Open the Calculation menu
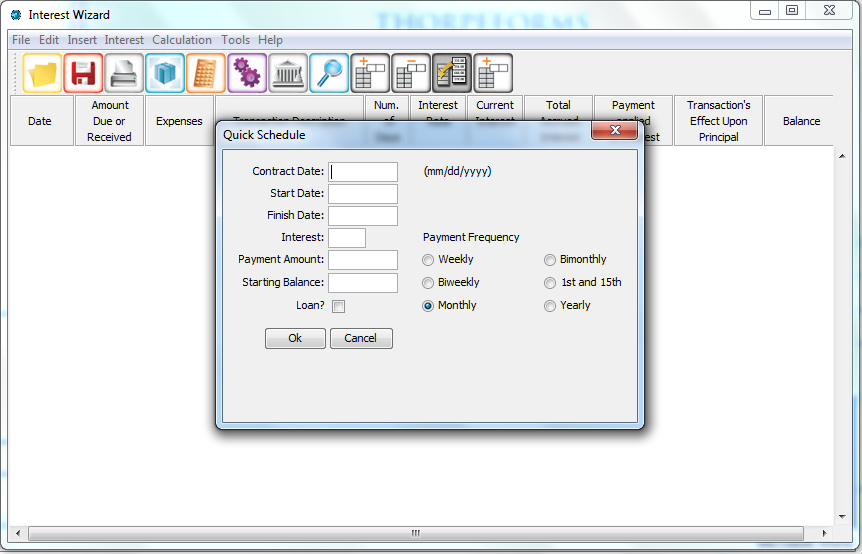 coord(182,40)
